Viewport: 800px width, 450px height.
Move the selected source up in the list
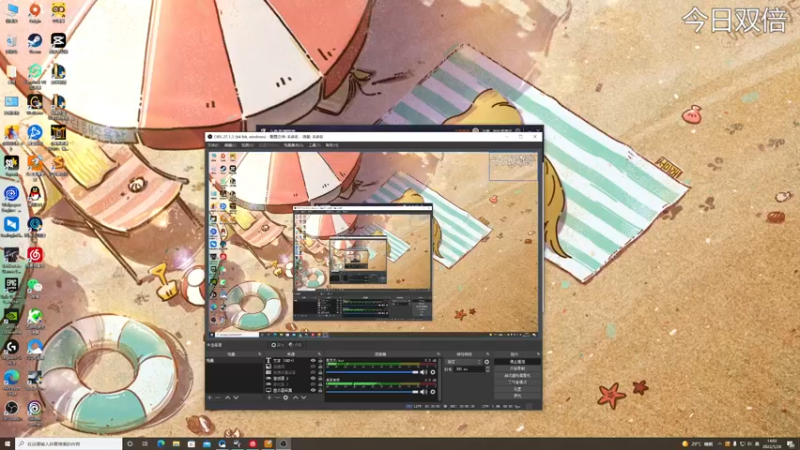(296, 397)
